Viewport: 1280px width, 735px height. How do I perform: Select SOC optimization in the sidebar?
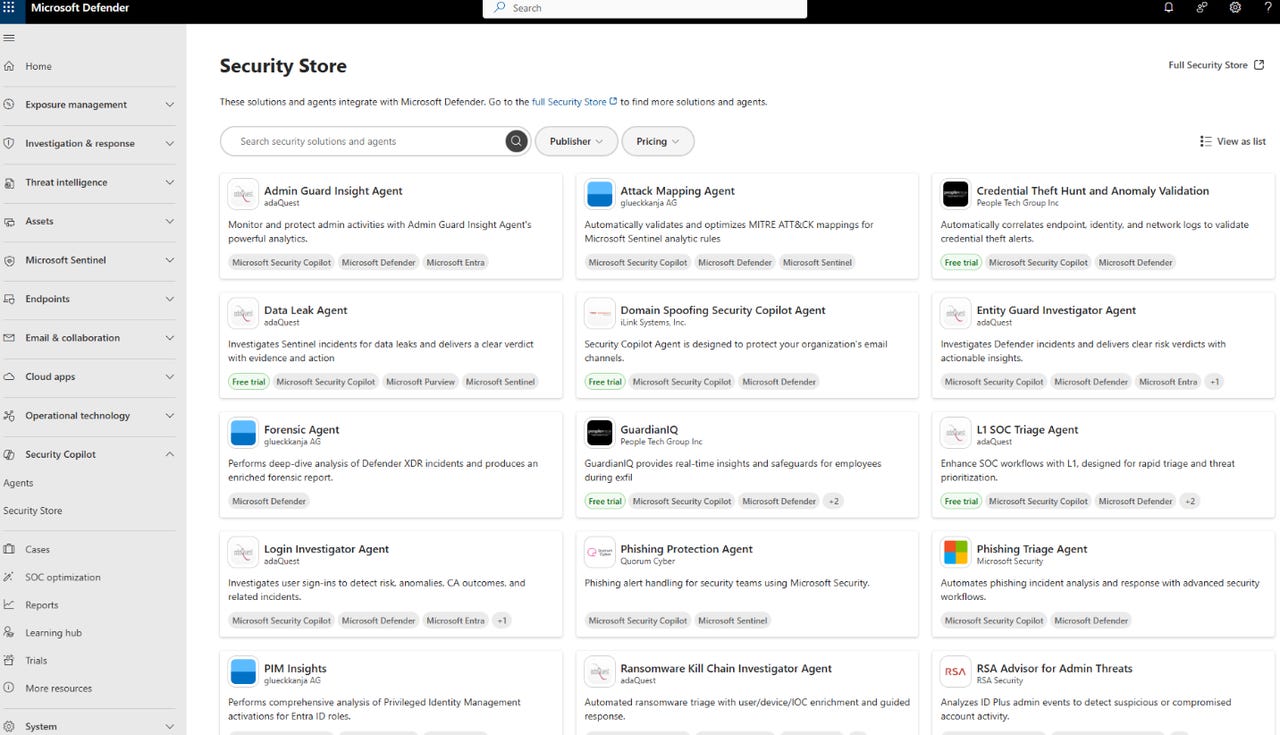[x=63, y=577]
